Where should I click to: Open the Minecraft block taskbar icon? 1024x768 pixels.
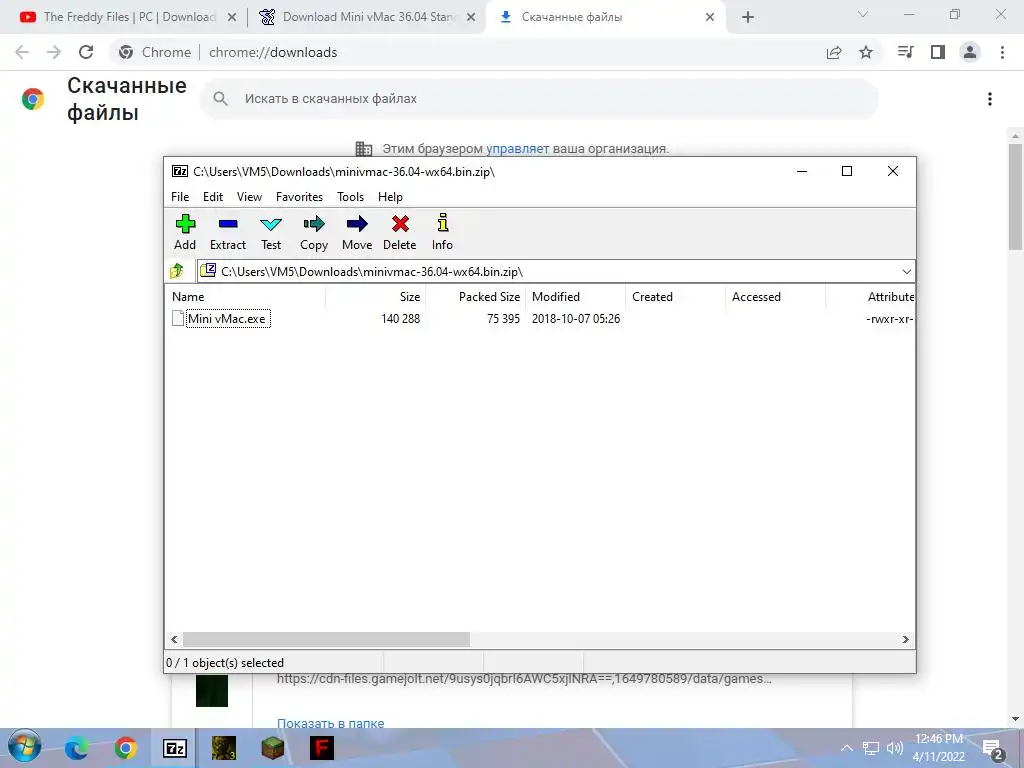tap(272, 748)
